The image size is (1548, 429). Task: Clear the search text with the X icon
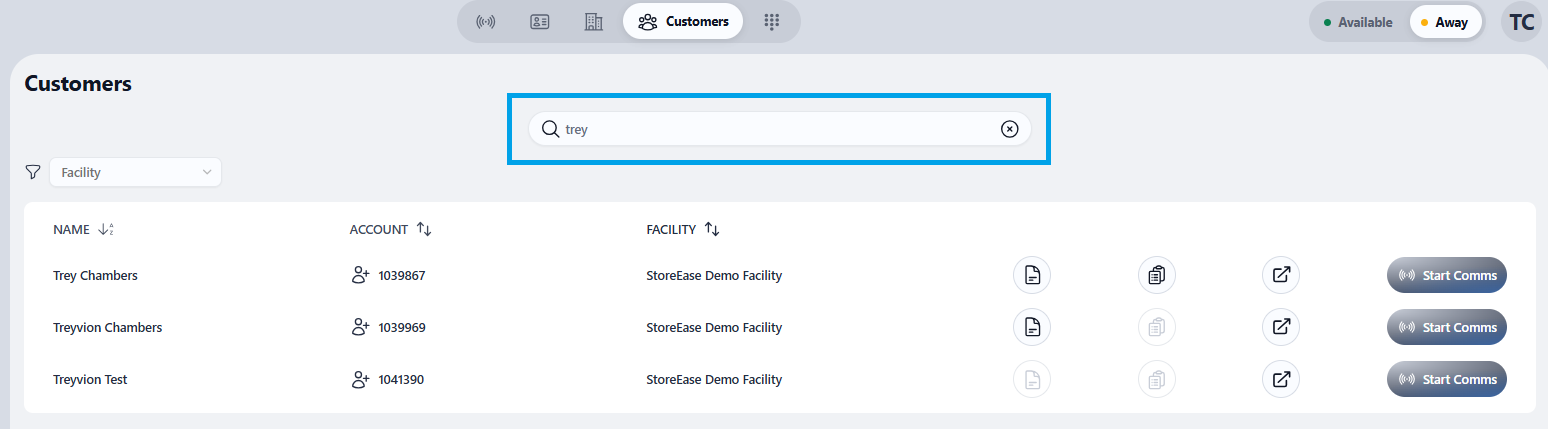[x=1010, y=129]
